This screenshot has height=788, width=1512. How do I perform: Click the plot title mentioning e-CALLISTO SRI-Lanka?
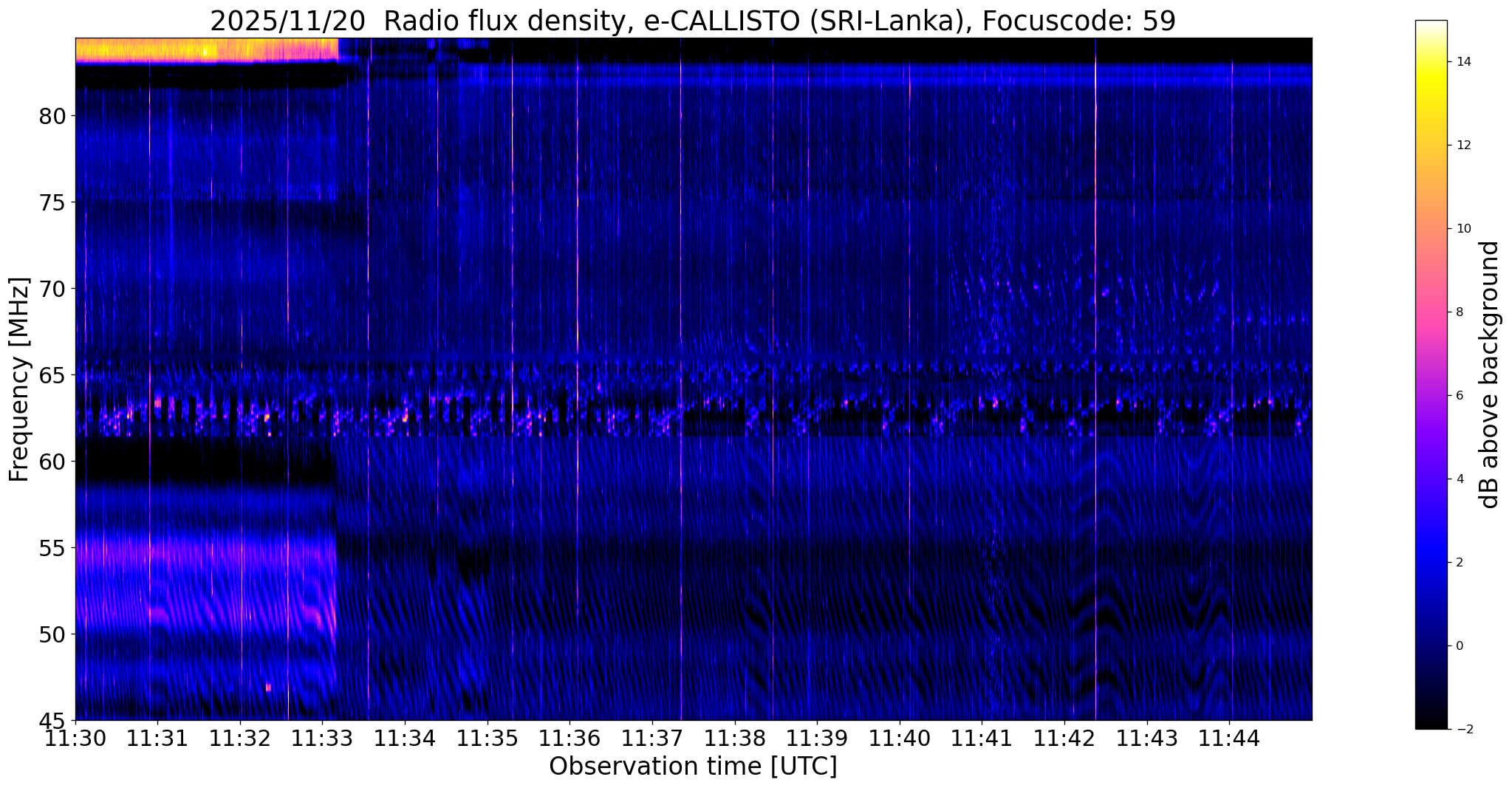[x=693, y=21]
